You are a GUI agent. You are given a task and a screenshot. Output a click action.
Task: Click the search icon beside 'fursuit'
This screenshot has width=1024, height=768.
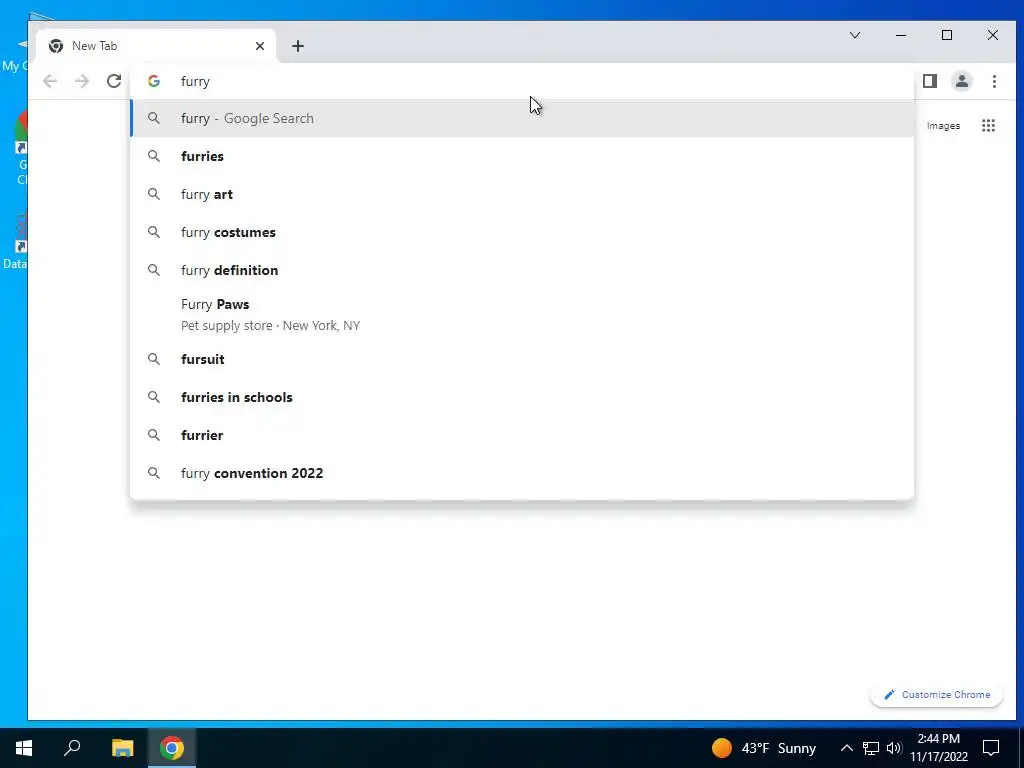coord(153,359)
